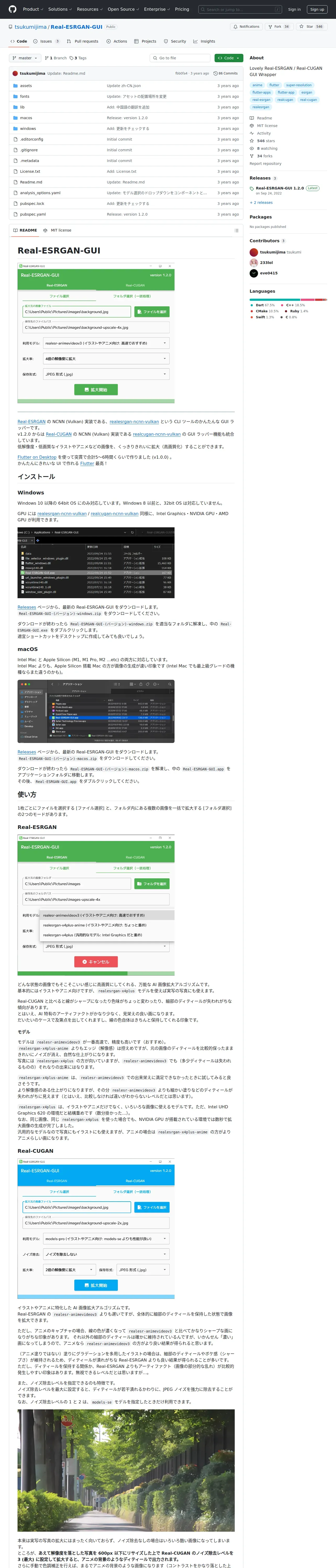336x1568 pixels.
Task: Open the macos folder
Action: tap(26, 118)
